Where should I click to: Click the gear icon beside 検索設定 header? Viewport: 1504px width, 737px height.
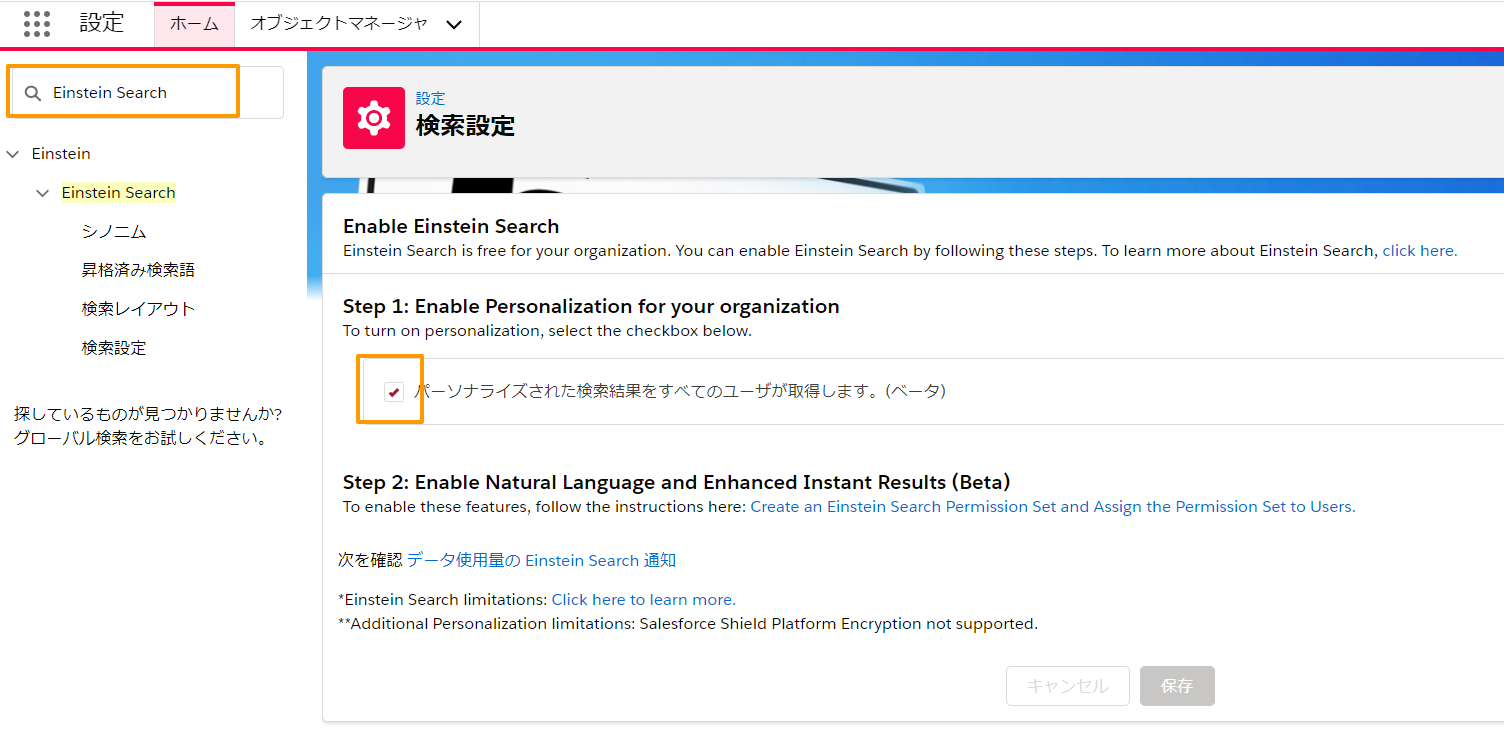coord(373,118)
